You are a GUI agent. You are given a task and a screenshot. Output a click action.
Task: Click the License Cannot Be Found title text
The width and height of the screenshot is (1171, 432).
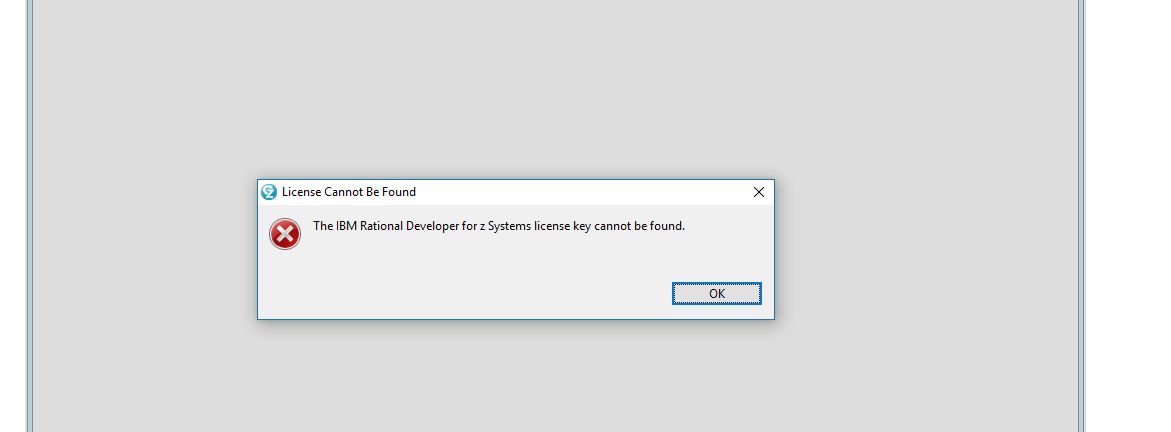349,192
